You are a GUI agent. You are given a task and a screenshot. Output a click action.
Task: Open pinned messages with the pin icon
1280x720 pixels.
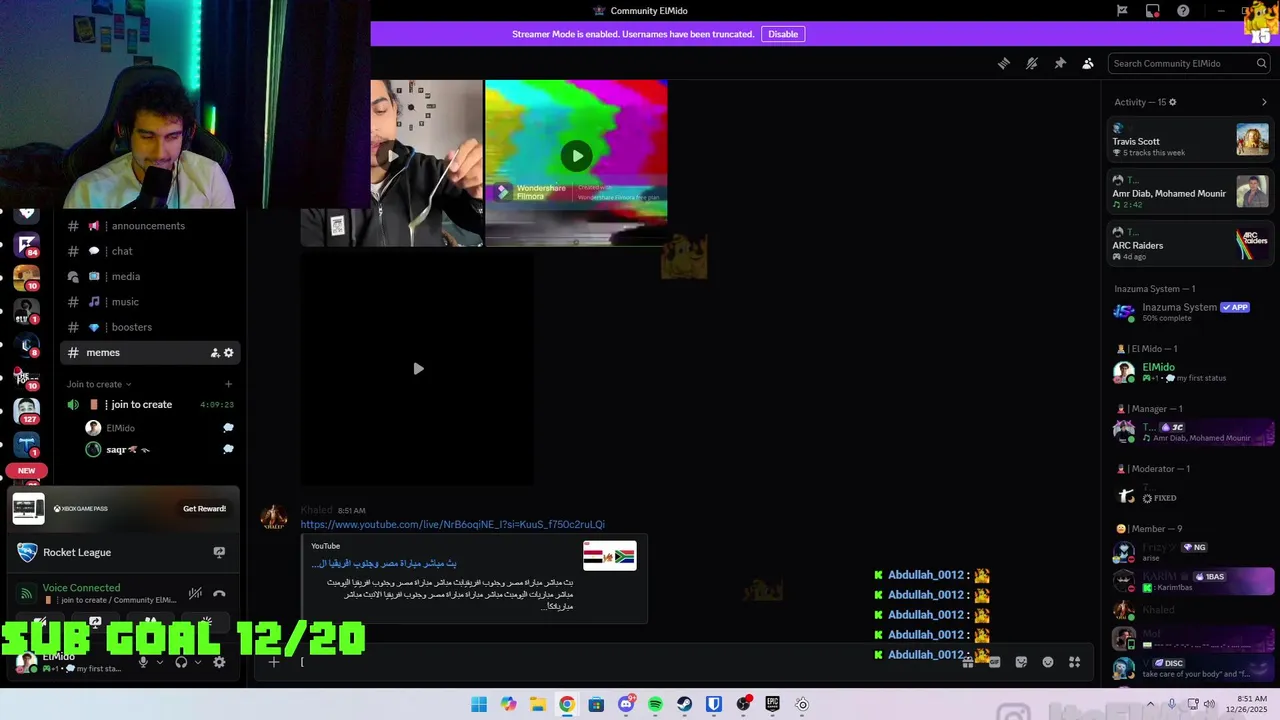[x=1060, y=63]
